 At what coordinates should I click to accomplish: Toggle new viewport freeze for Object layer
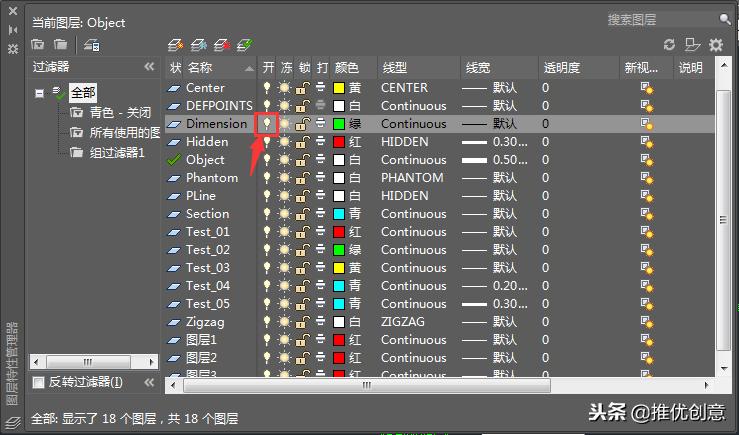[647, 160]
